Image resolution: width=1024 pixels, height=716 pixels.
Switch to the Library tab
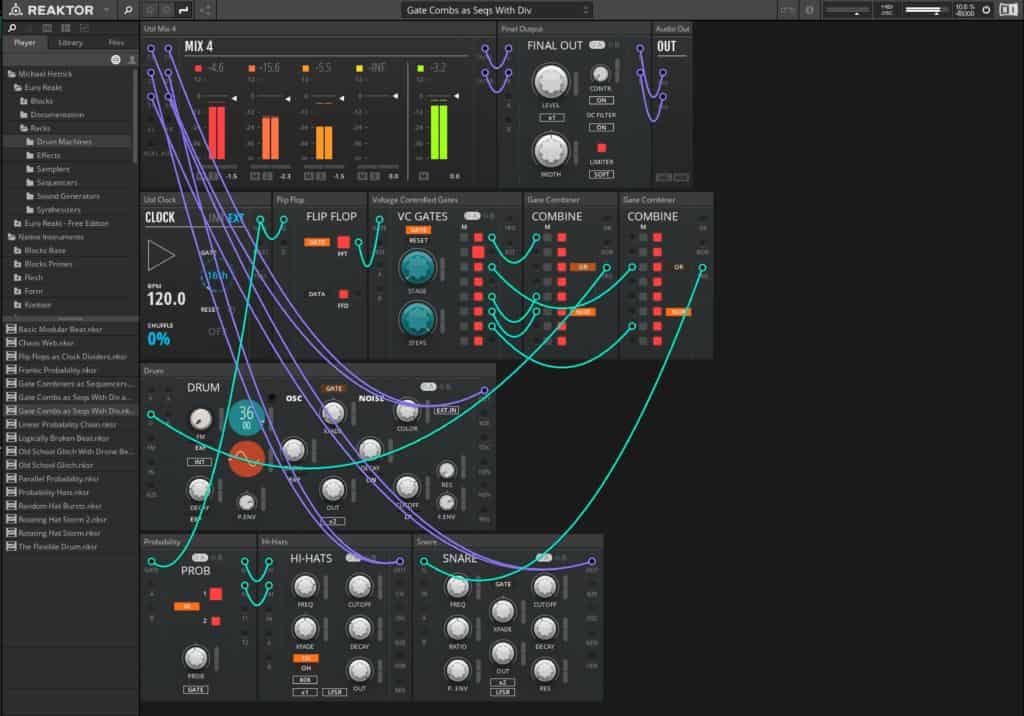(71, 42)
